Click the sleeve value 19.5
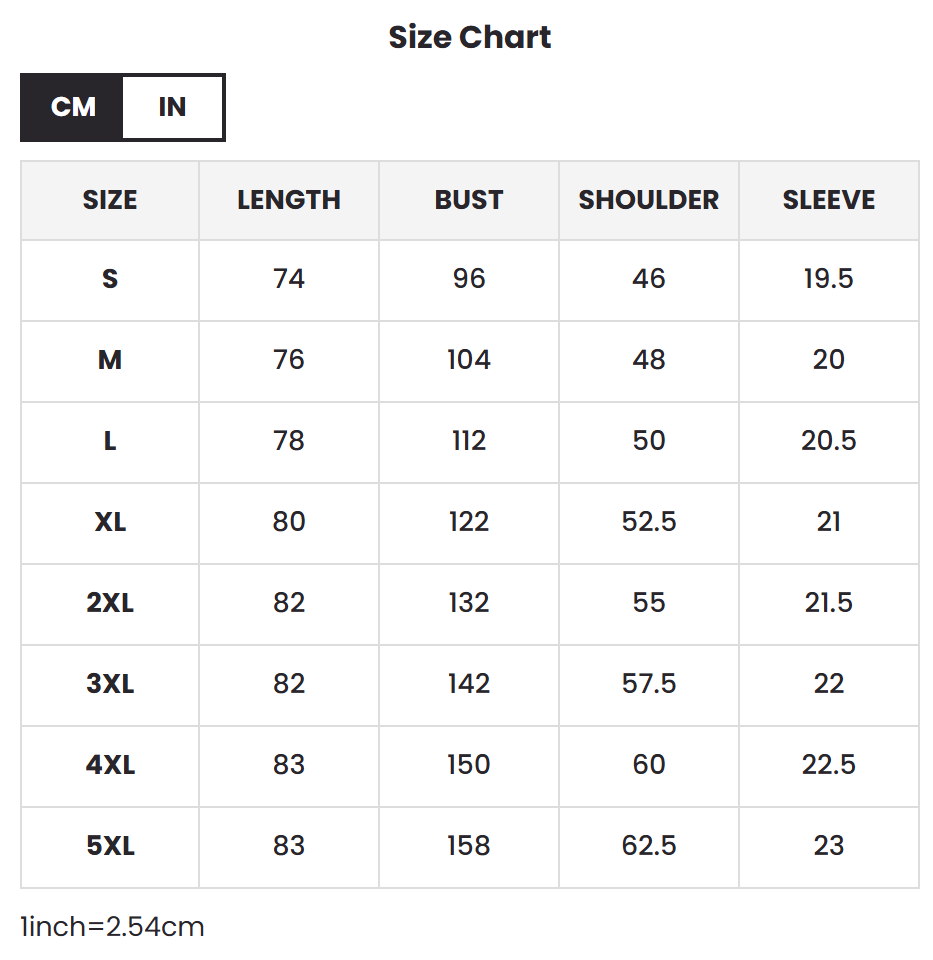Viewport: 933px width, 960px height. tap(829, 279)
